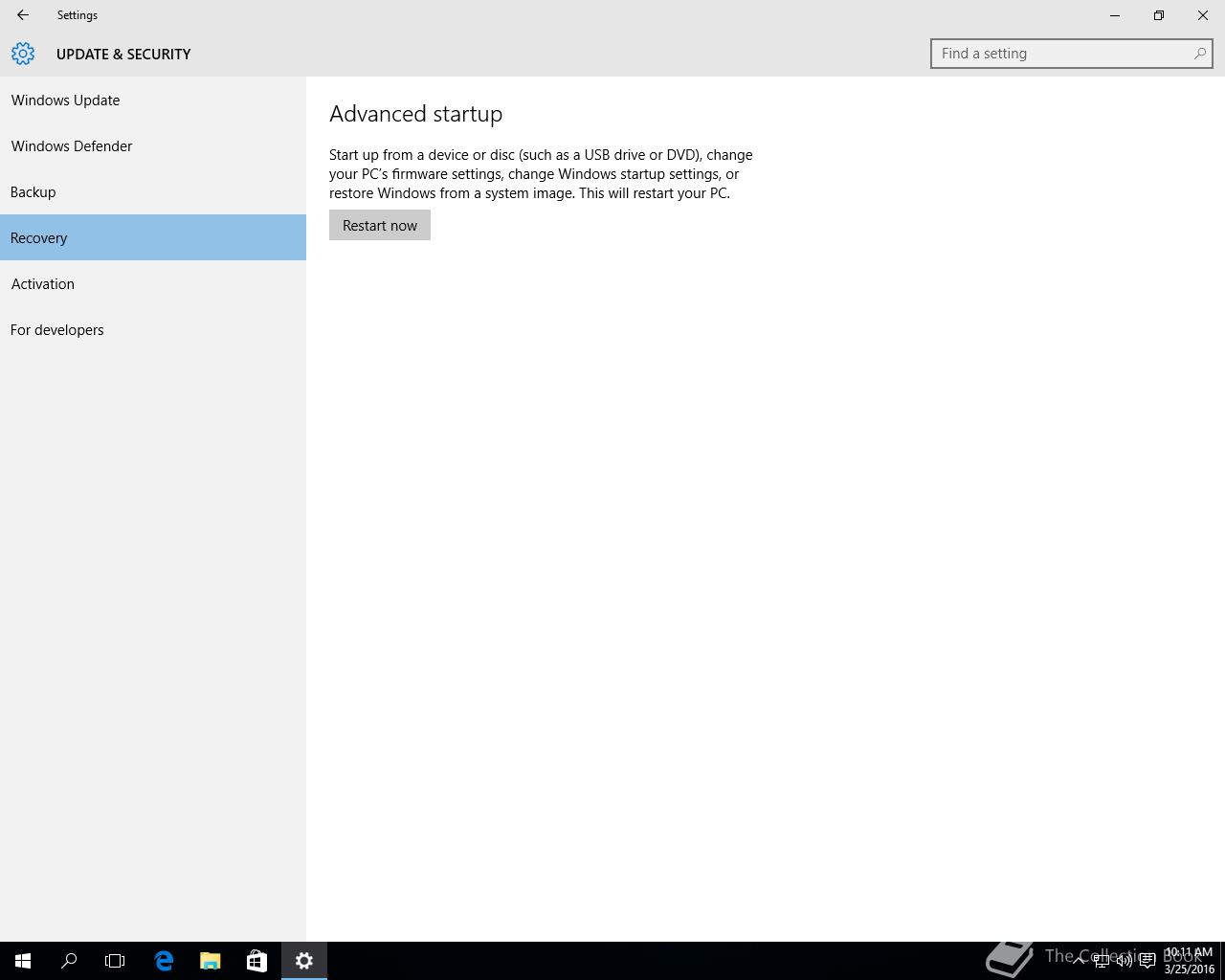Open the volume tray icon
The height and width of the screenshot is (980, 1225).
pos(1125,961)
